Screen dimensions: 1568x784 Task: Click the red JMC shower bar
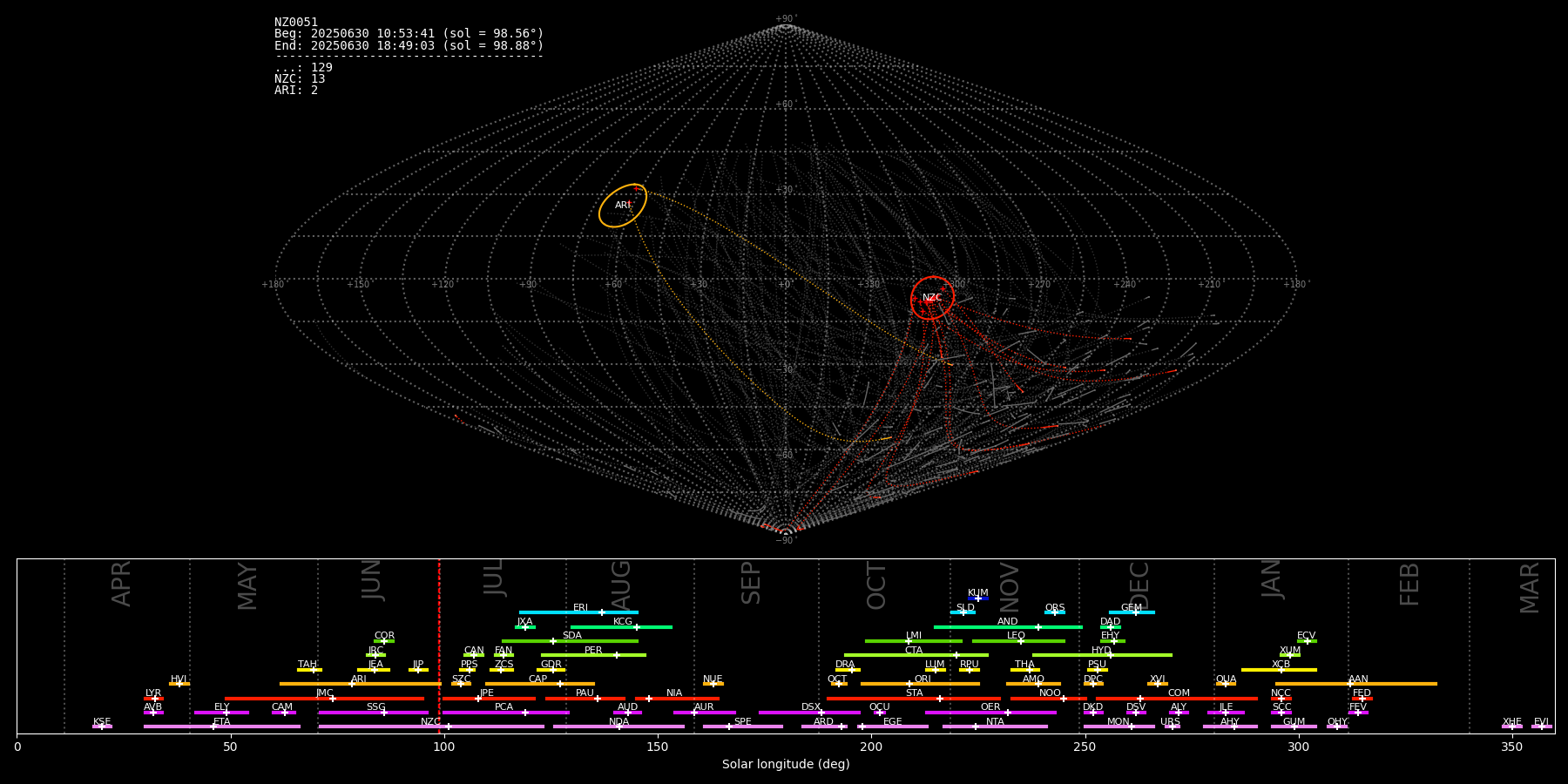point(325,699)
